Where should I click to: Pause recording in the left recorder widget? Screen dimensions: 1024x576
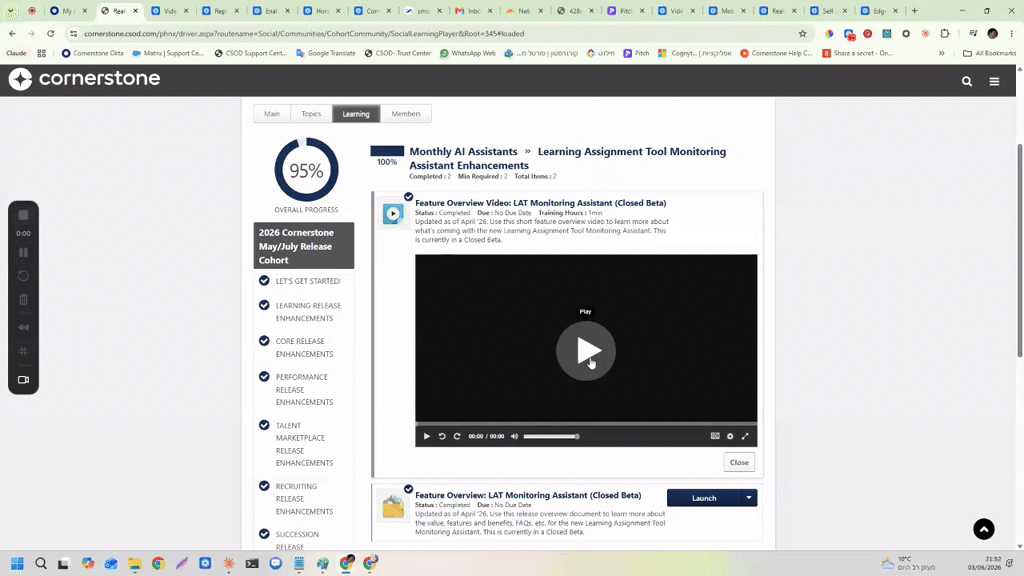click(x=24, y=252)
